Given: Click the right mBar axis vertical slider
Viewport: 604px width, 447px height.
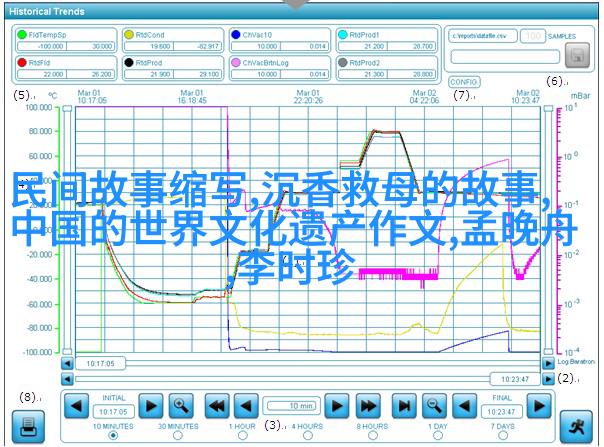Looking at the screenshot, I should pos(548,230).
